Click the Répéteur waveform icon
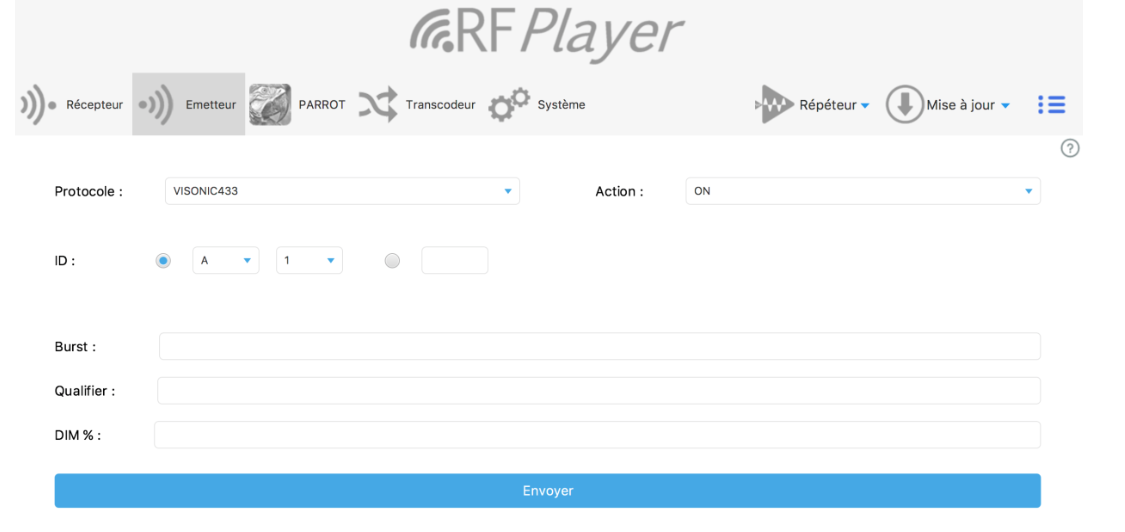1125x532 pixels. pyautogui.click(x=774, y=105)
